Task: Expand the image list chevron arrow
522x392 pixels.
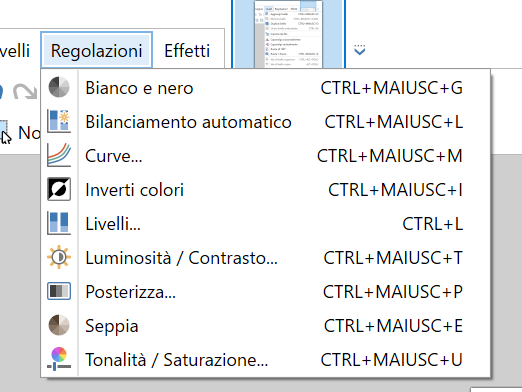Action: (360, 50)
